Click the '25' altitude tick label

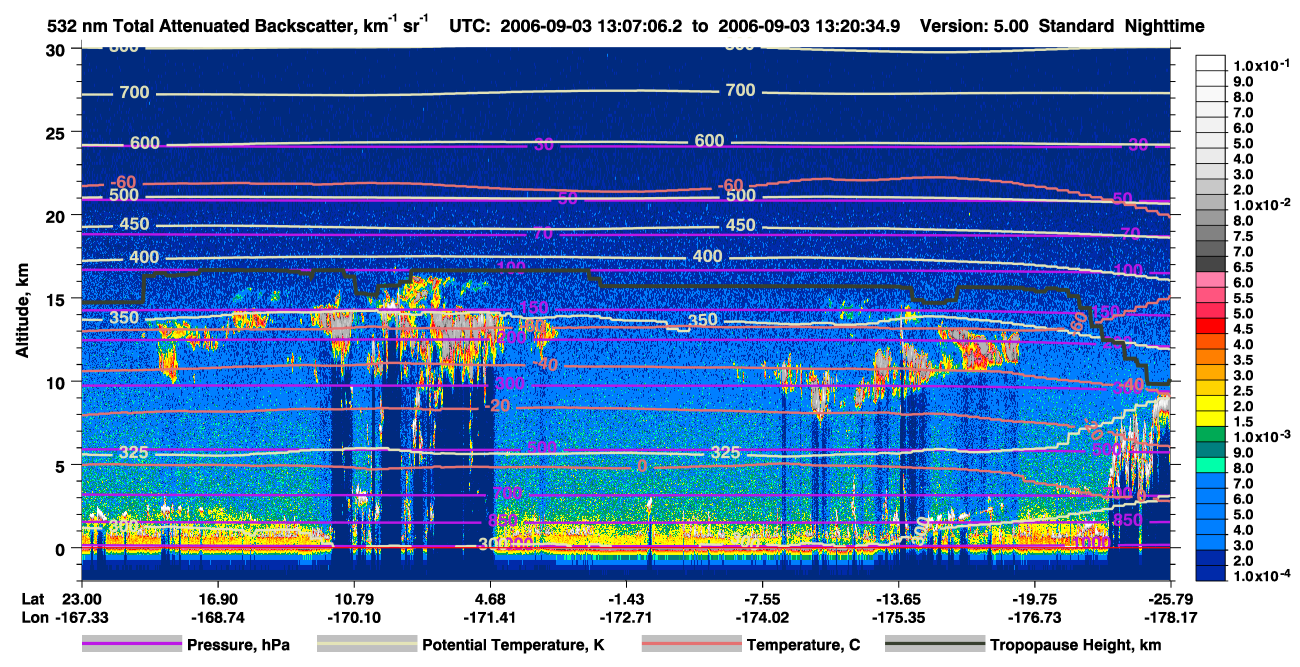(x=58, y=132)
